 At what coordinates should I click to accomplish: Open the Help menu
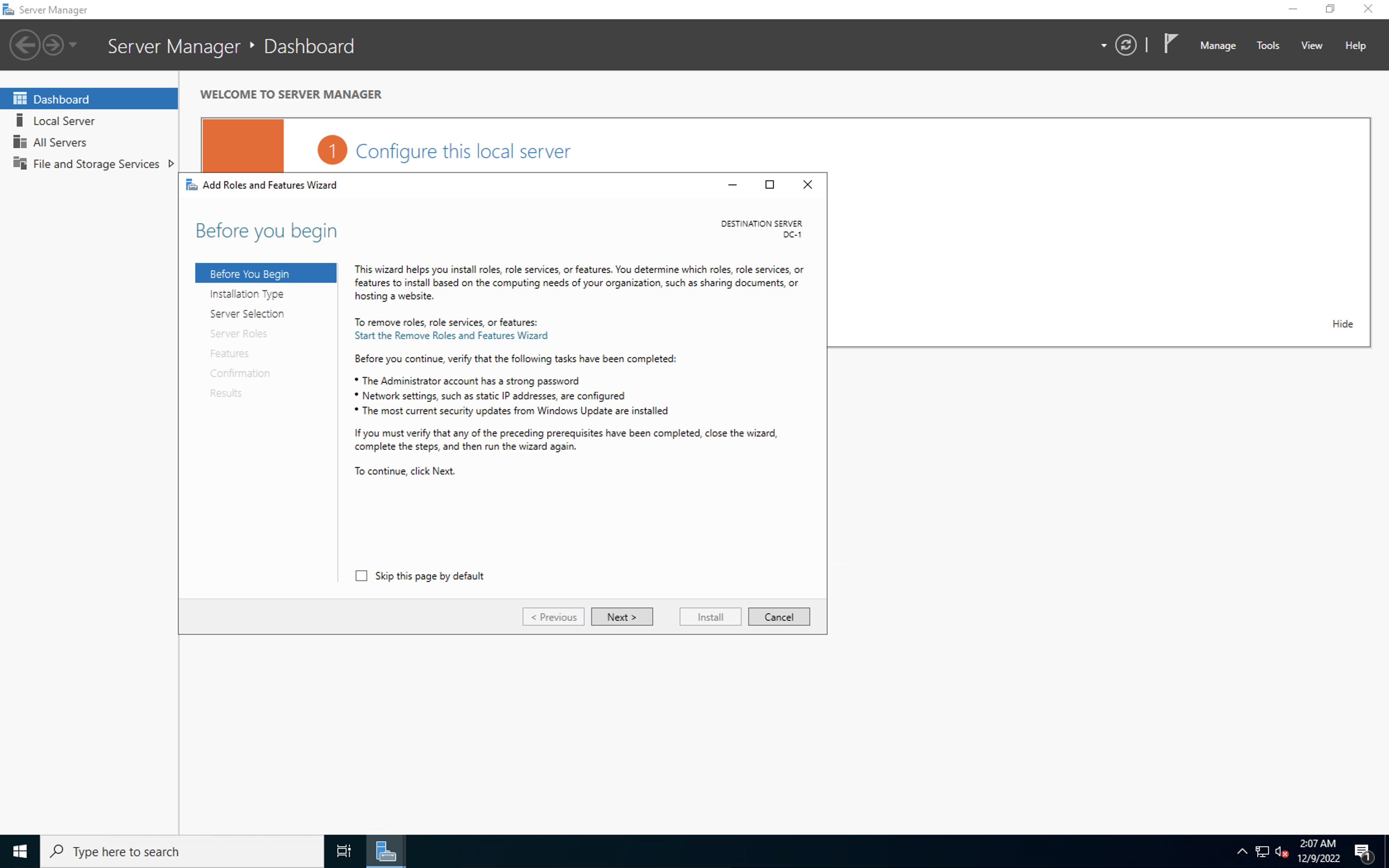click(1356, 45)
